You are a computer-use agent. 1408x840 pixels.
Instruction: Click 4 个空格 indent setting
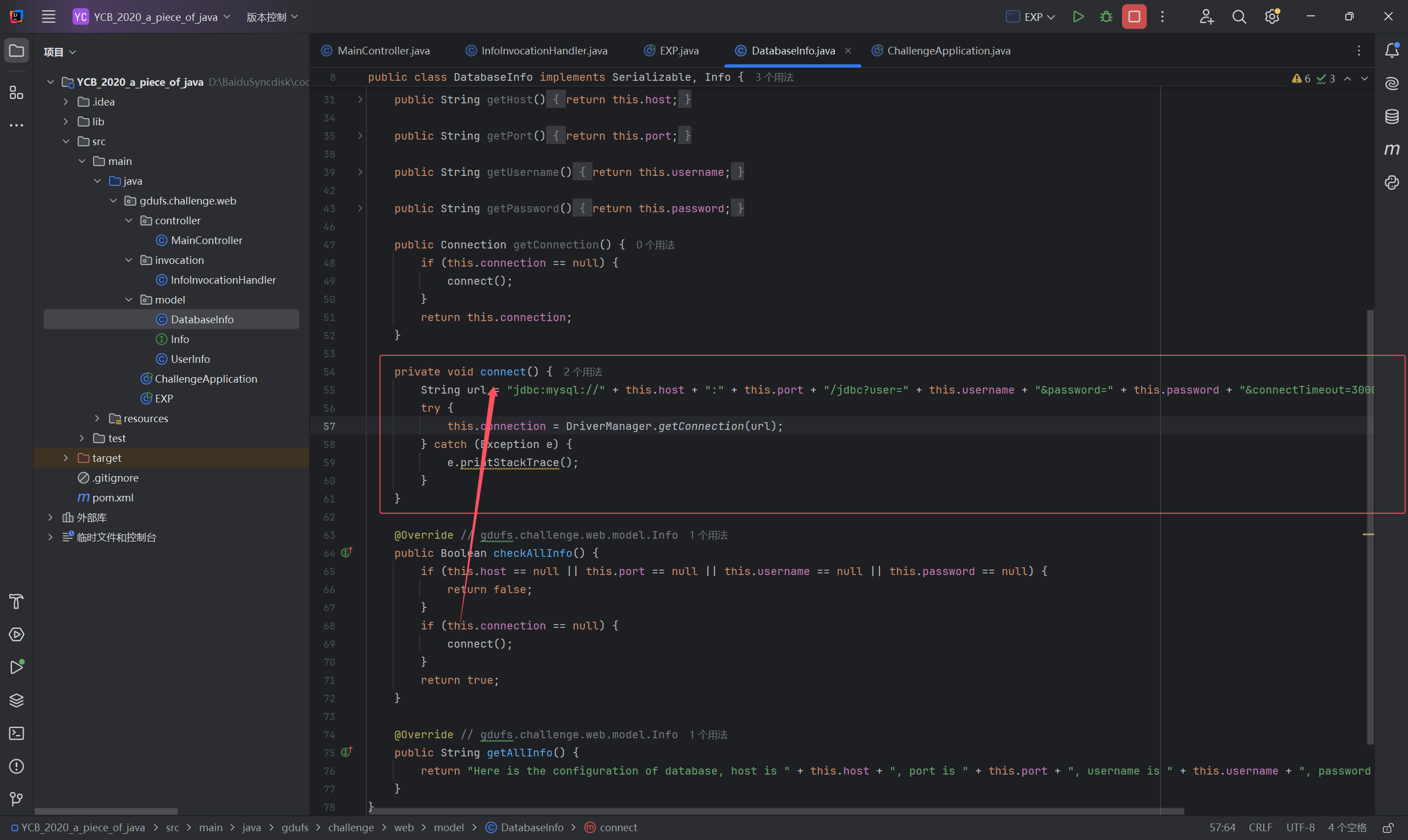pyautogui.click(x=1347, y=827)
